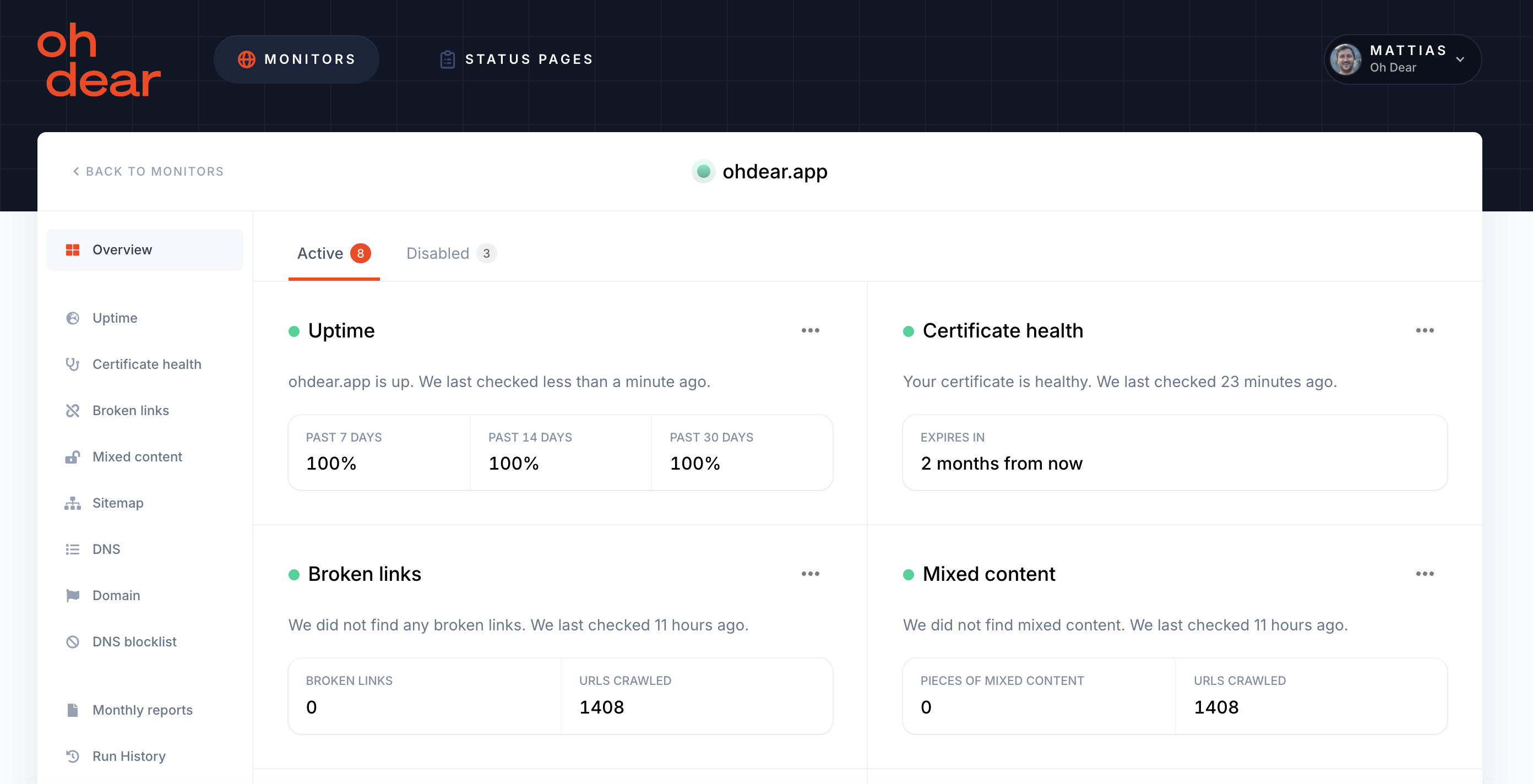The width and height of the screenshot is (1533, 784).
Task: Click the Mixed content URLs Crawled 1408 value
Action: (1216, 707)
